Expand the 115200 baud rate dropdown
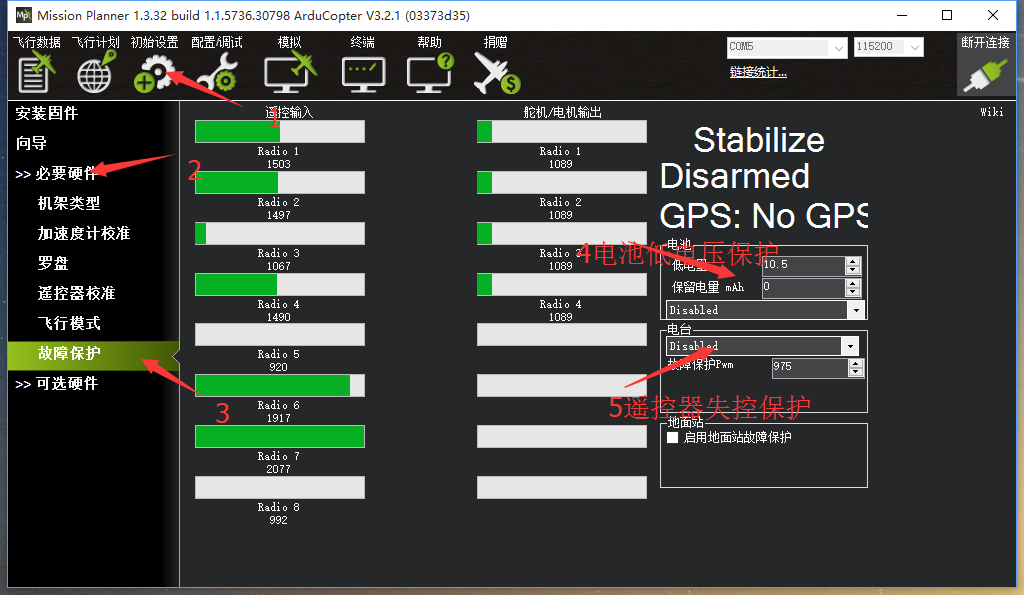This screenshot has width=1024, height=595. click(x=888, y=47)
